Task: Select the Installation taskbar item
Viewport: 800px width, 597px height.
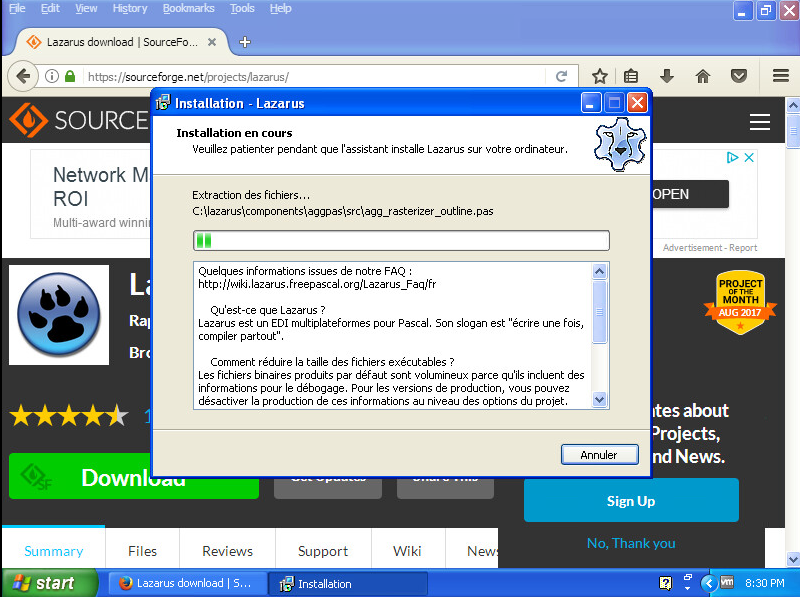Action: pyautogui.click(x=348, y=583)
